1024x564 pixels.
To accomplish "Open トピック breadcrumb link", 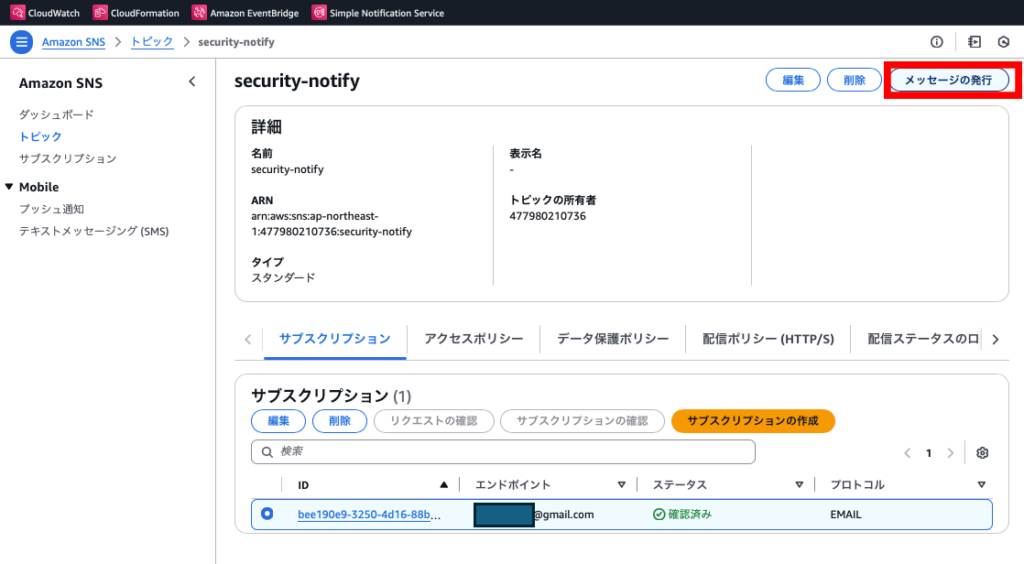I will coord(152,42).
